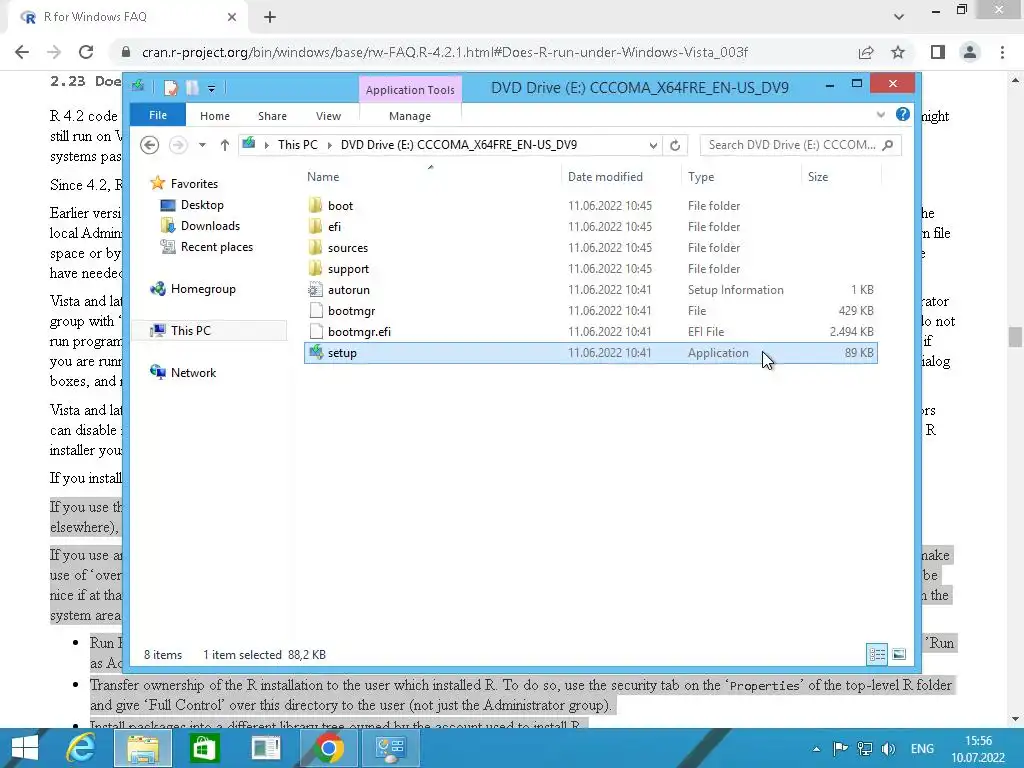1024x768 pixels.
Task: Open the File menu tab
Action: [158, 115]
